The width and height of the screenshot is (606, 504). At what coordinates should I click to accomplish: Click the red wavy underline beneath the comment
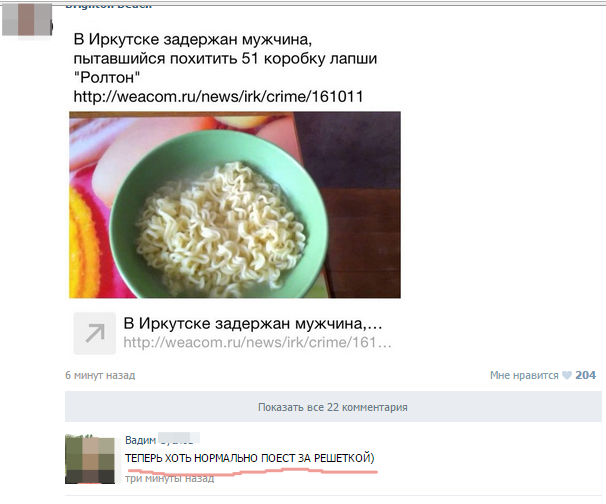click(253, 471)
